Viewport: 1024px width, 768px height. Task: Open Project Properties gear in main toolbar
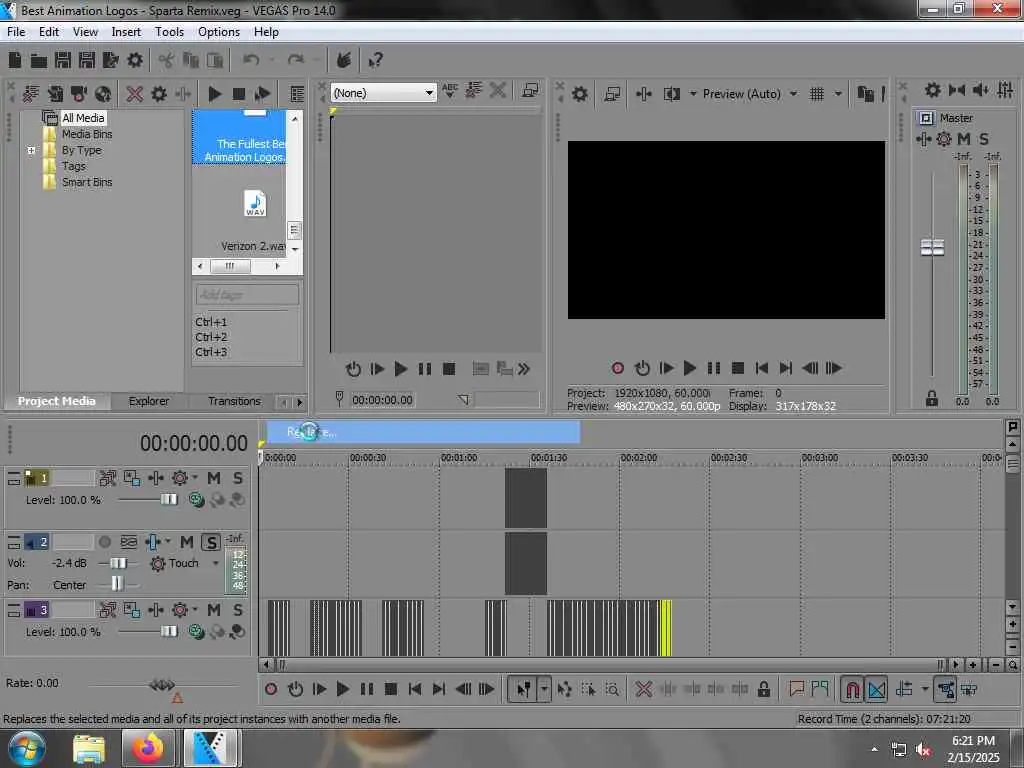[135, 61]
